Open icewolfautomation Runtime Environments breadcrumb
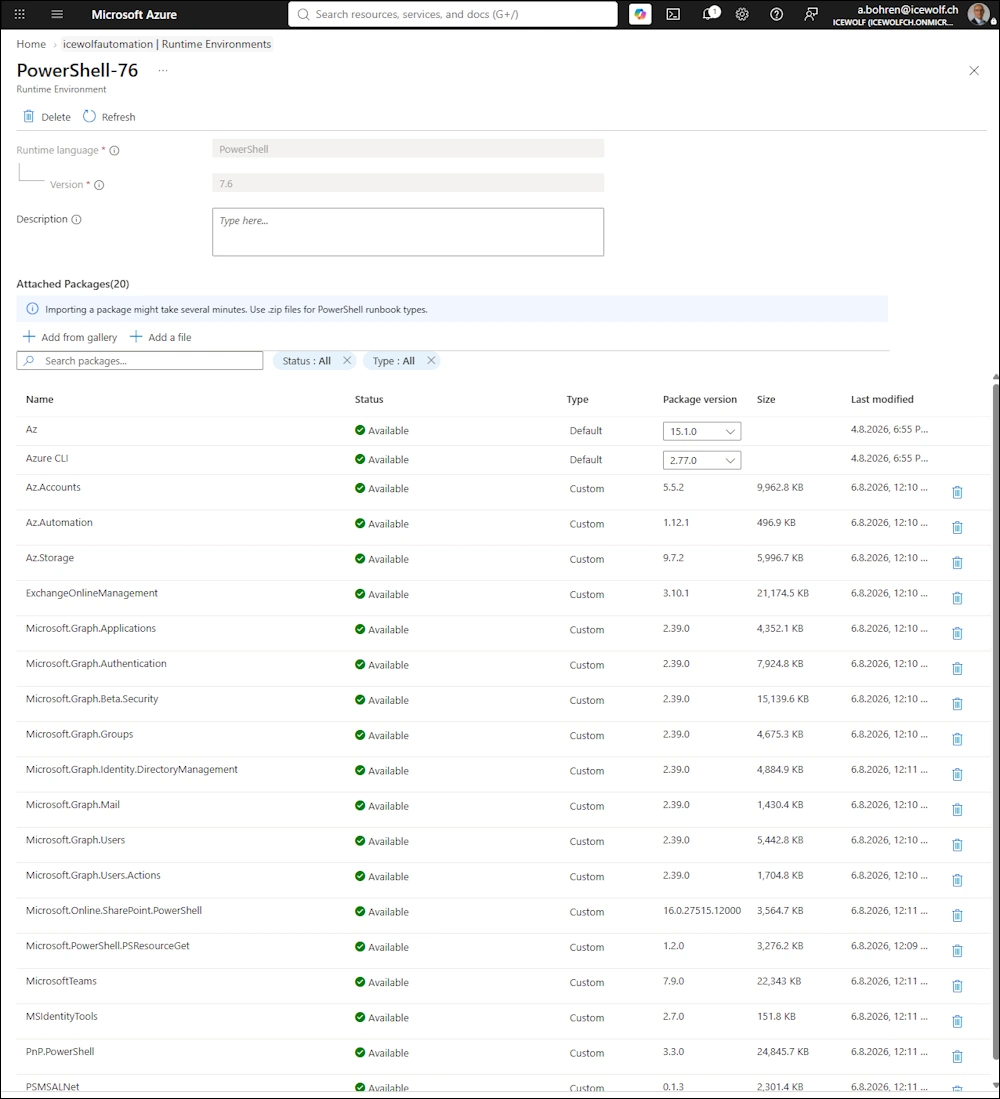Screen dimensions: 1000x1099 (x=167, y=44)
